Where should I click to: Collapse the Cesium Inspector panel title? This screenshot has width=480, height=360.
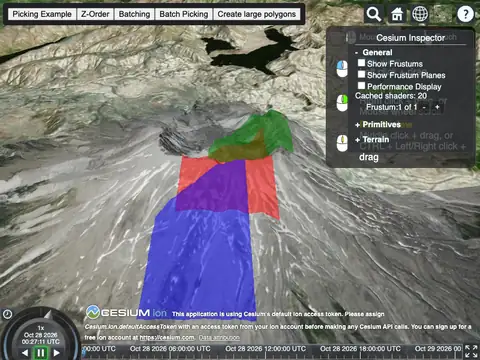[410, 38]
